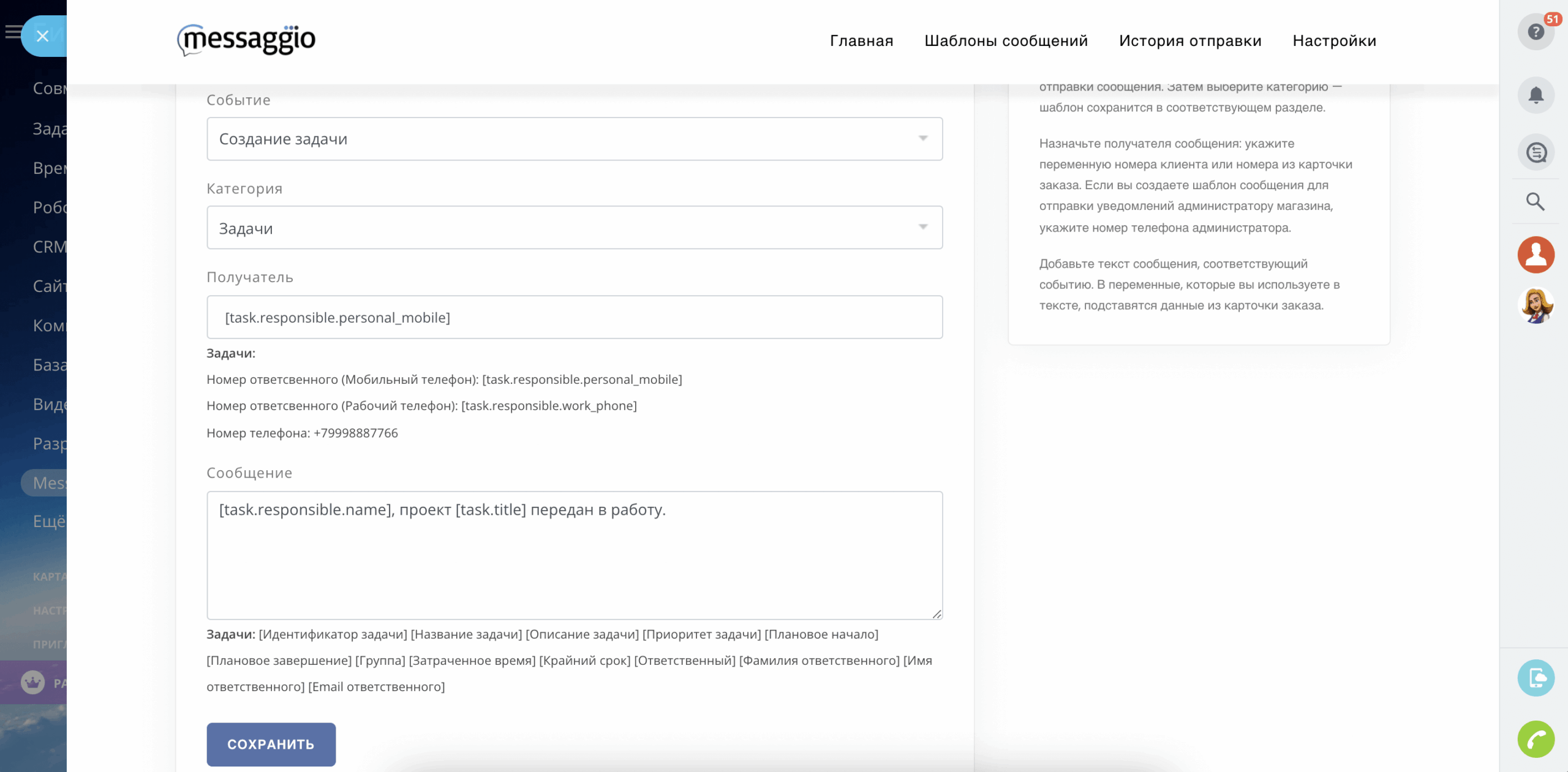The height and width of the screenshot is (772, 1568).
Task: Click the textarea resize handle corner
Action: pos(937,614)
